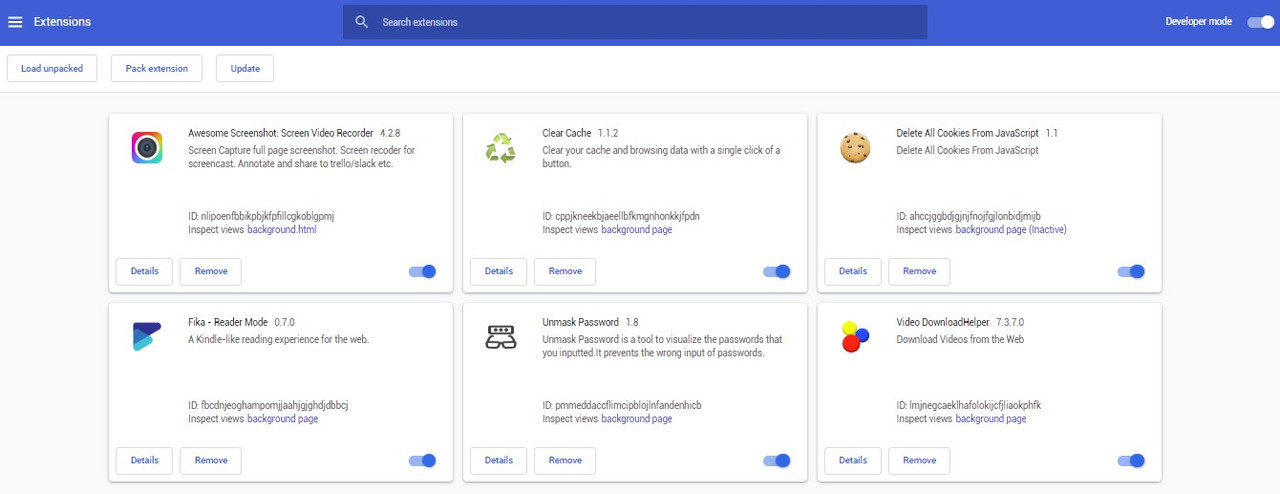The width and height of the screenshot is (1280, 494).
Task: Click the ID nlipoenfbbikpbjkfpfillcgkoblgpmj text
Action: click(x=261, y=216)
